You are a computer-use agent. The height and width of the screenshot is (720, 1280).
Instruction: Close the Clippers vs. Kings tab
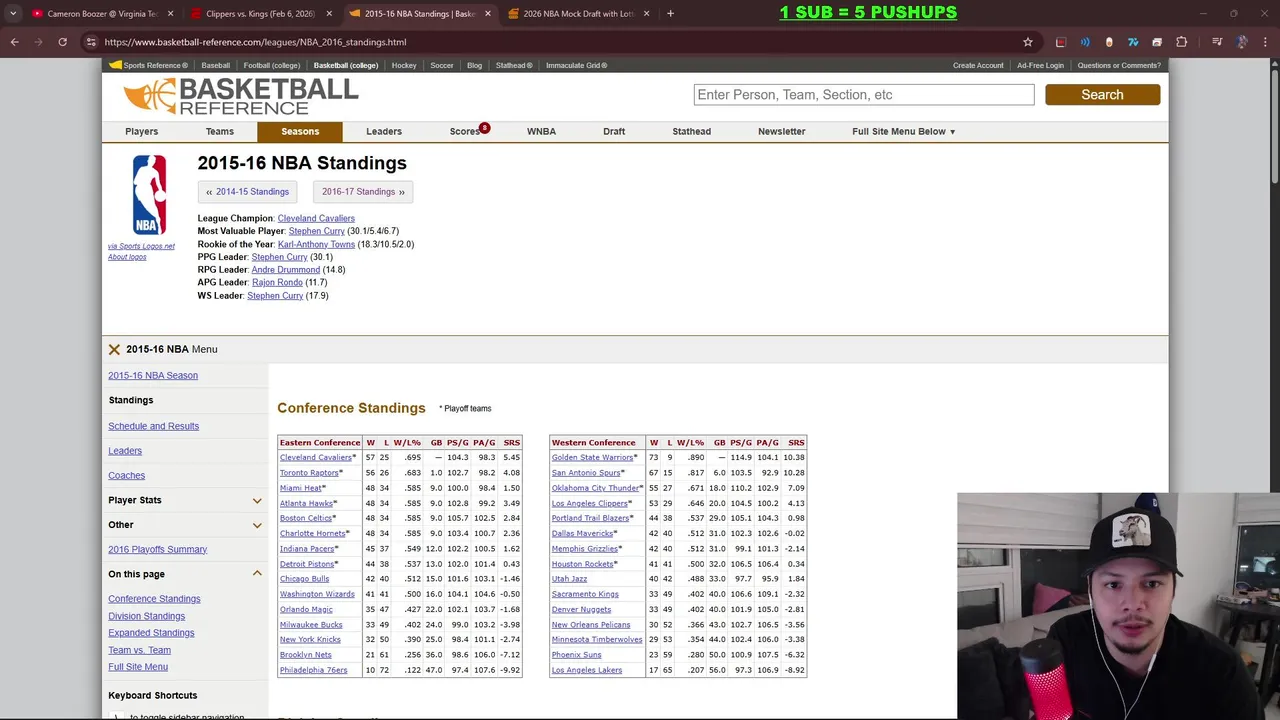tap(329, 14)
